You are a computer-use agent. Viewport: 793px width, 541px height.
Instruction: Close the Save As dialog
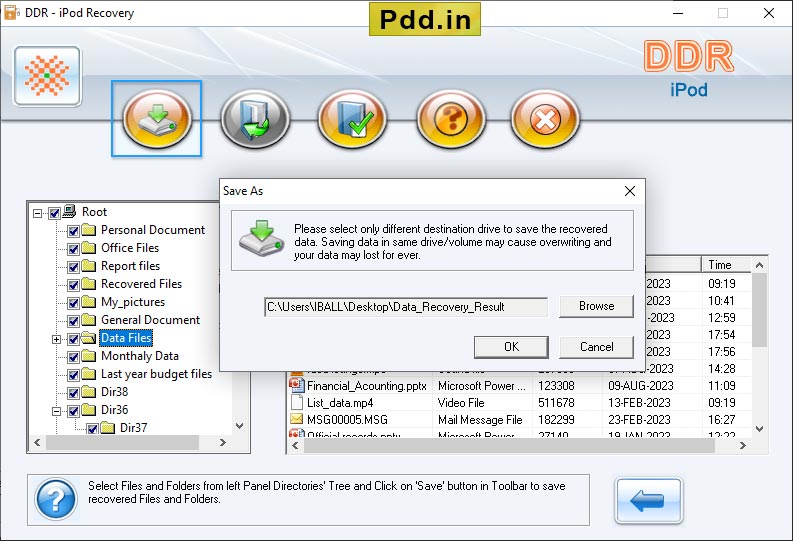click(x=630, y=191)
